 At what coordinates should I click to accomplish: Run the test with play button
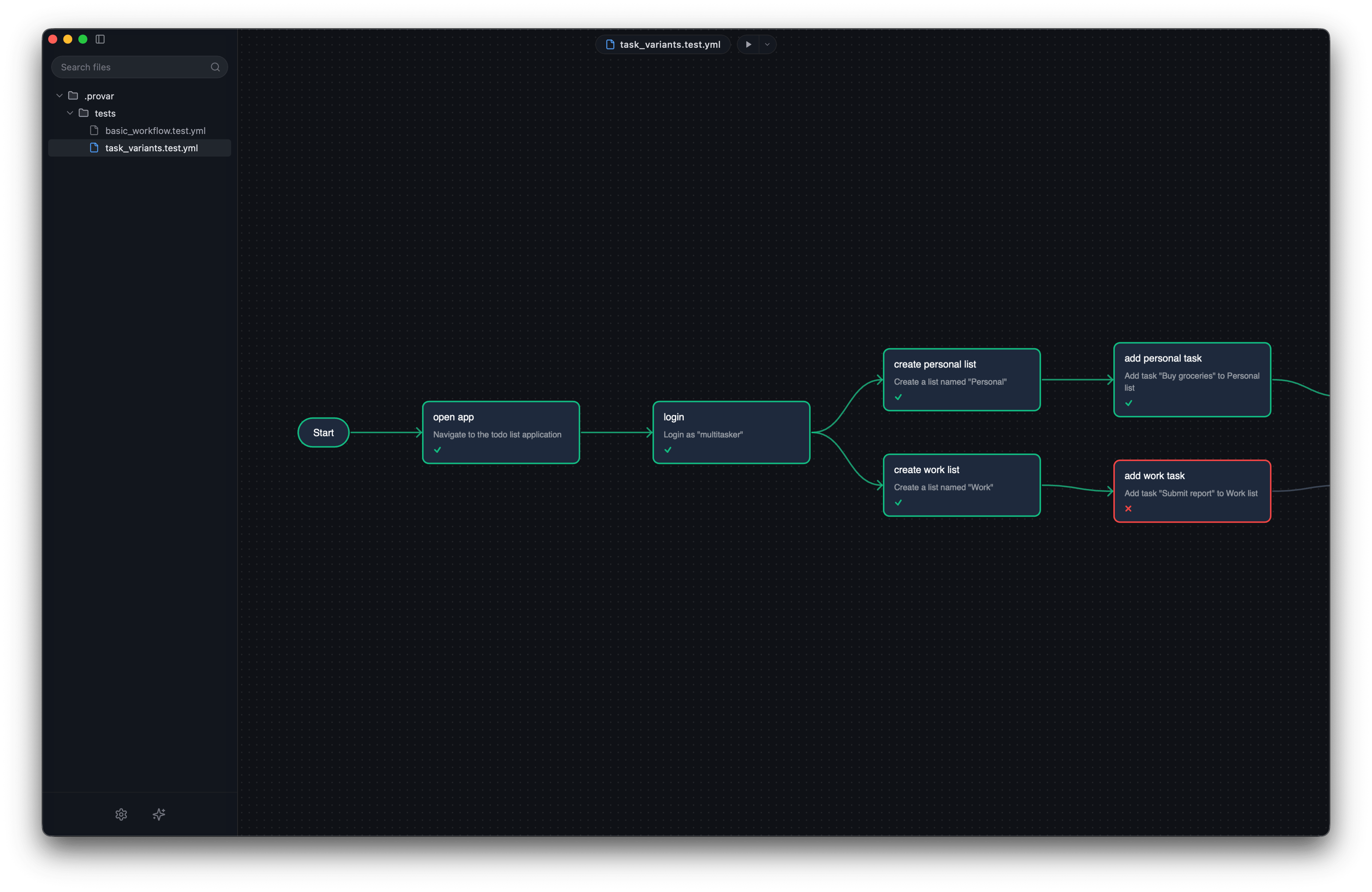[x=748, y=44]
